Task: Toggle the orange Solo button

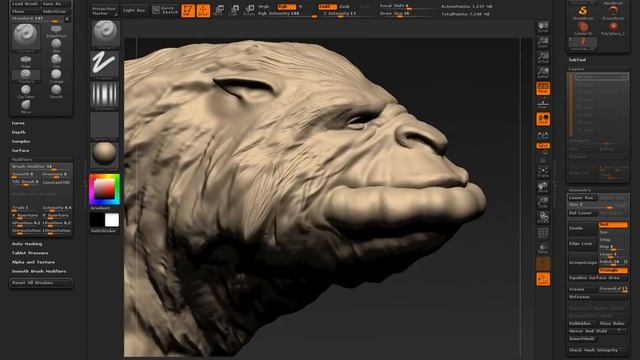Action: [543, 279]
